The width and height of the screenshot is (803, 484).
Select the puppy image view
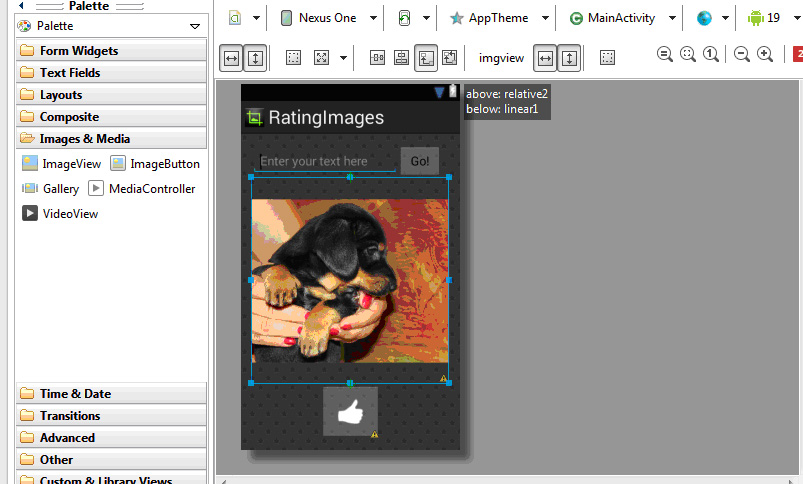click(350, 280)
